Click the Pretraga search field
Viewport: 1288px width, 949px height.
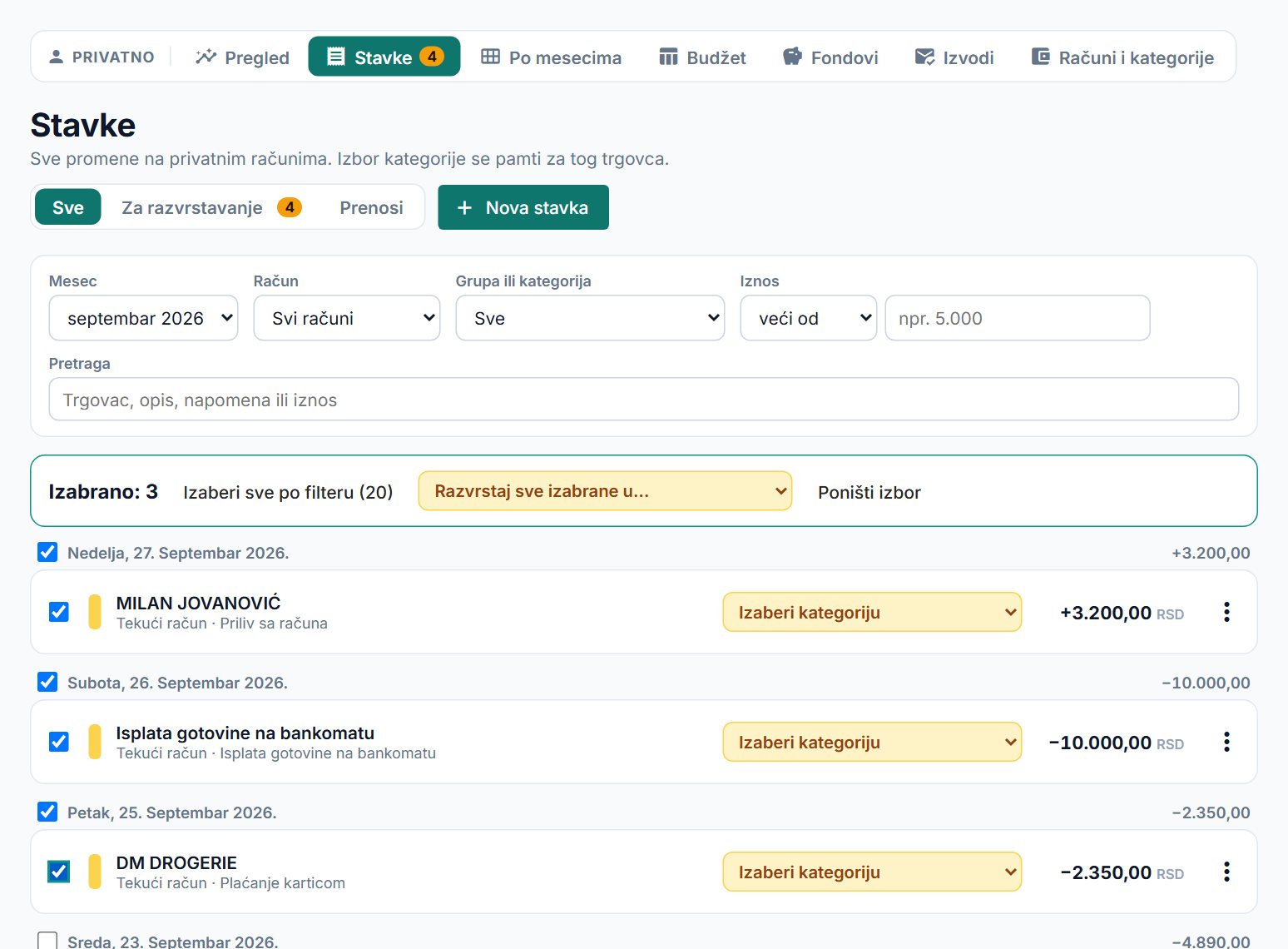click(644, 400)
